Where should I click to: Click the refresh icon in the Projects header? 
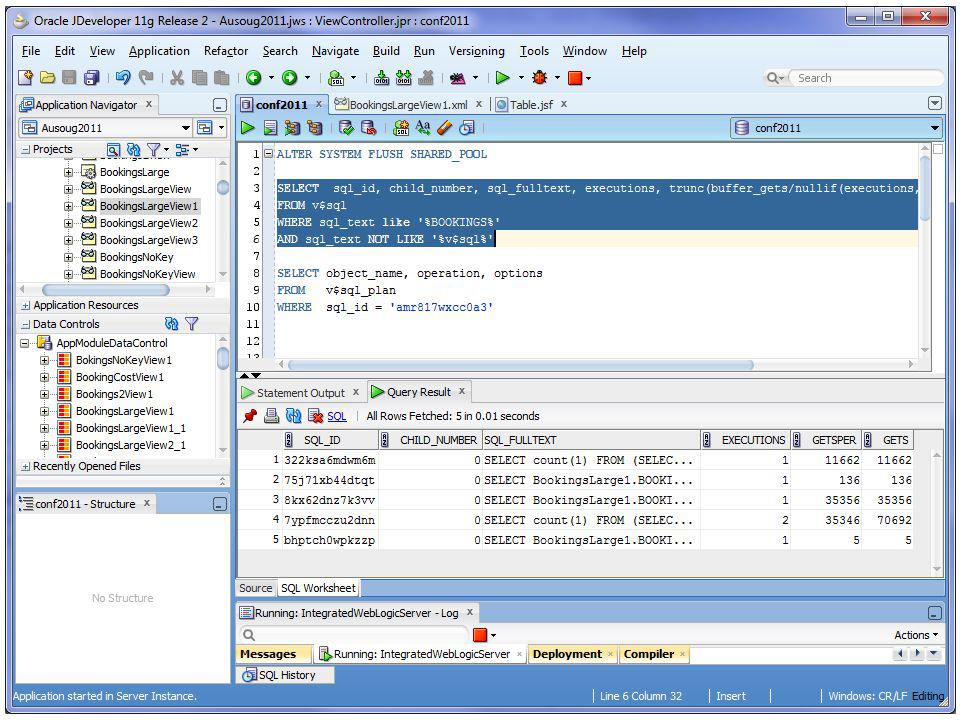pos(133,149)
